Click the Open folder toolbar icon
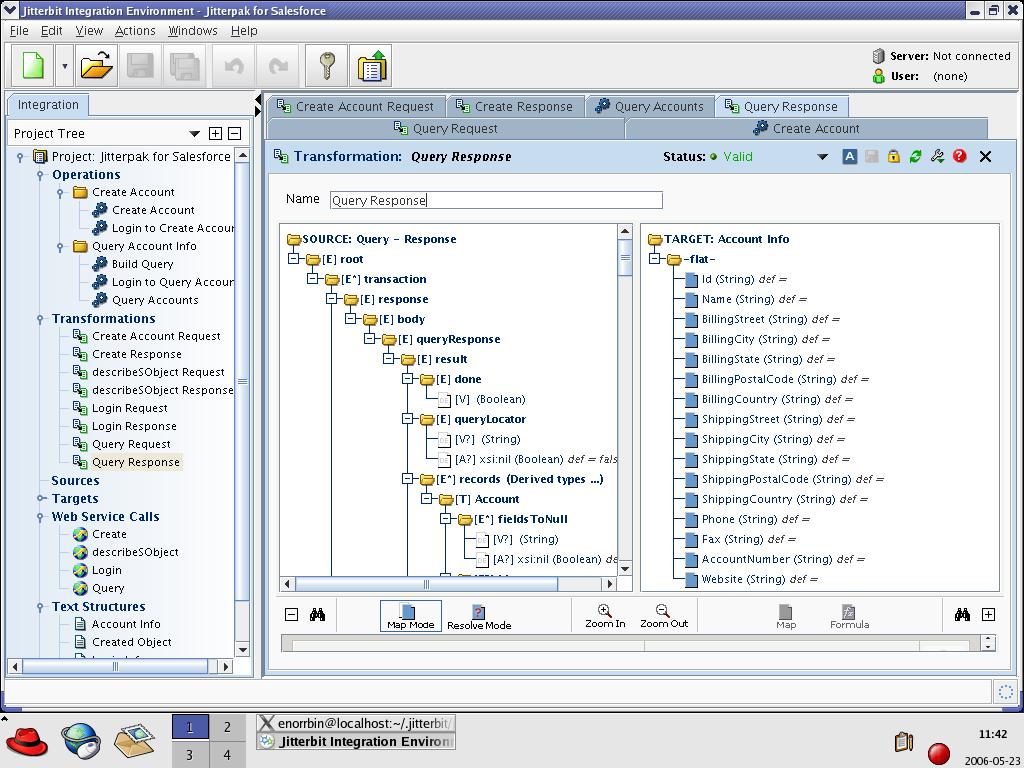This screenshot has height=768, width=1024. pyautogui.click(x=96, y=67)
